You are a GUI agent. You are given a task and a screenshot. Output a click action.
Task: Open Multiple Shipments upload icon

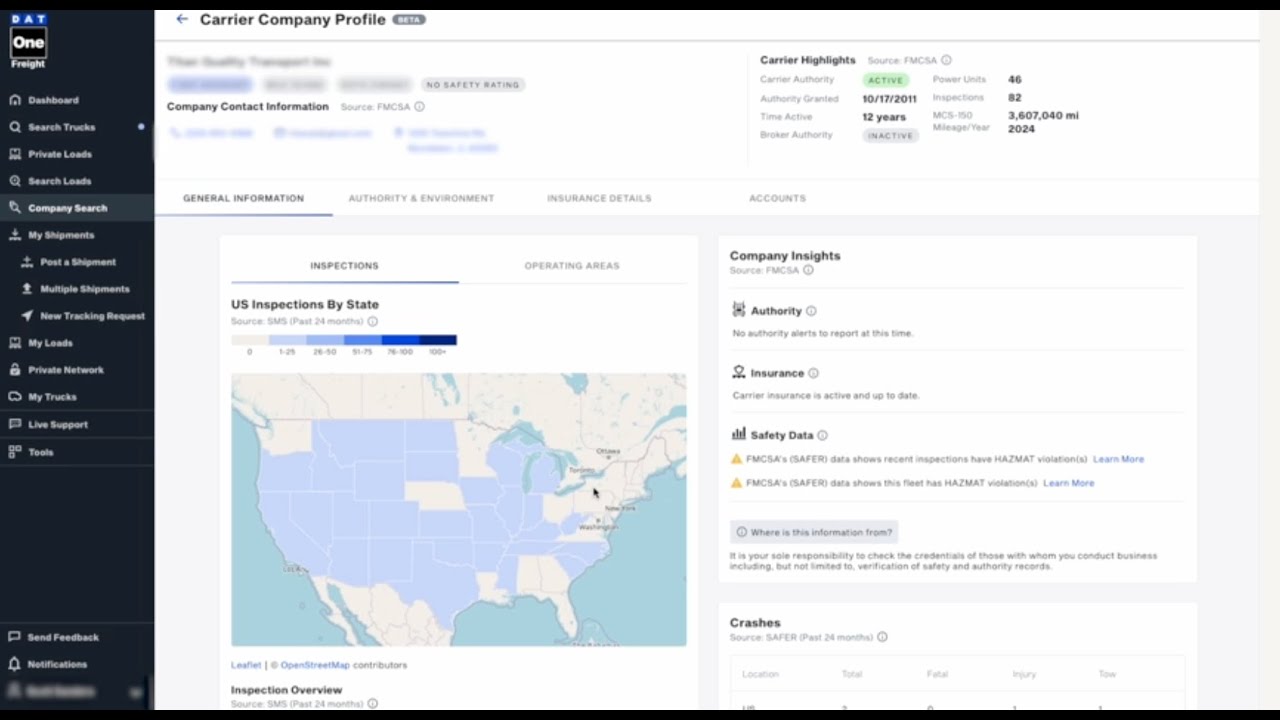(x=28, y=289)
